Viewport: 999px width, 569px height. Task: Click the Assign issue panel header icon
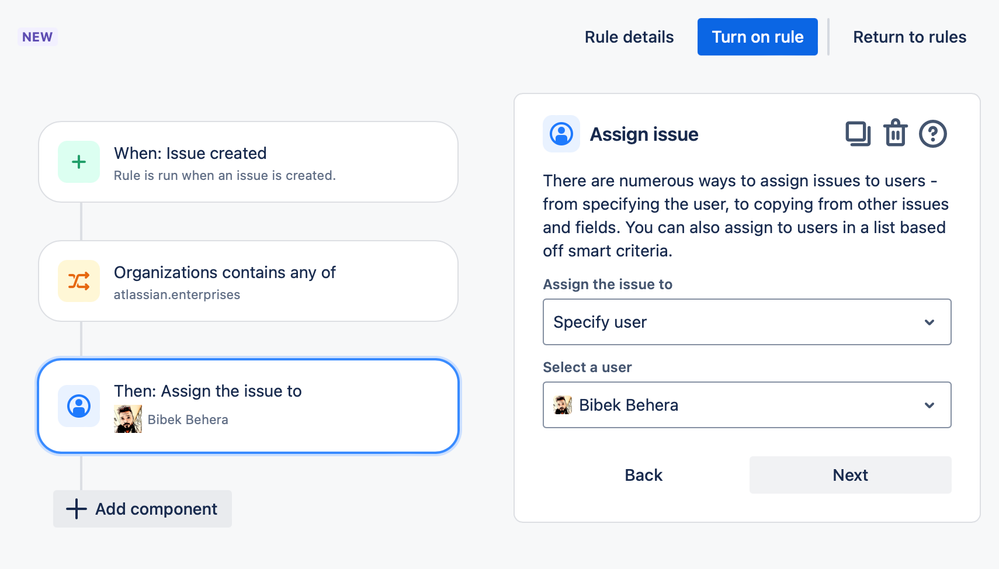[x=561, y=134]
